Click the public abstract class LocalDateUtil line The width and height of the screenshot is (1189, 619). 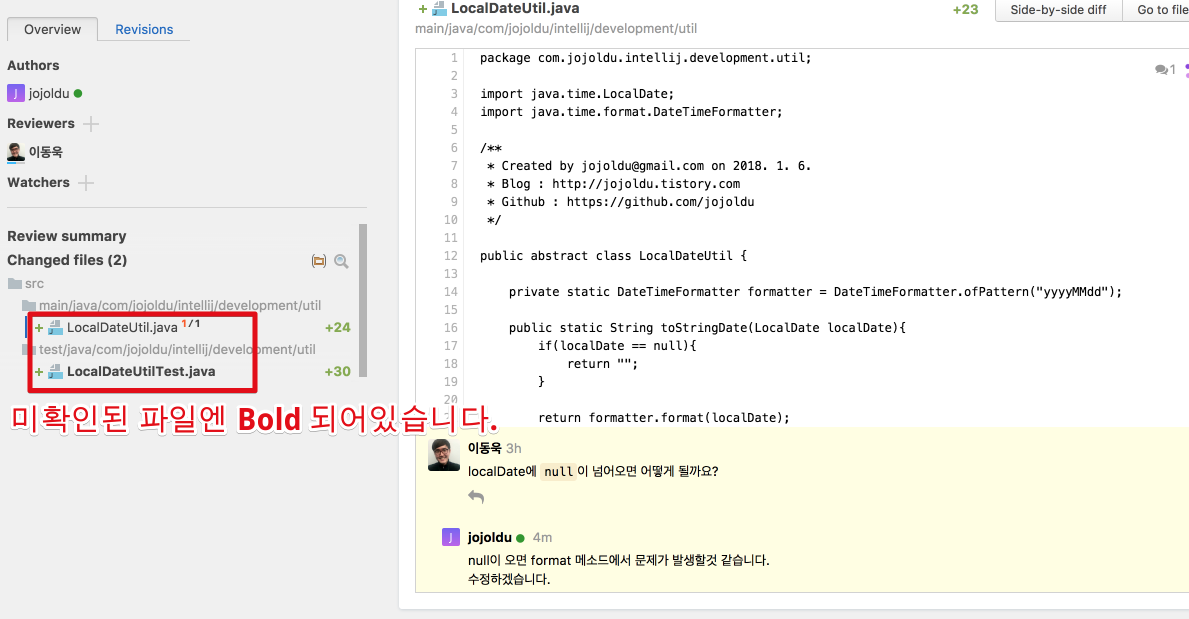(613, 256)
